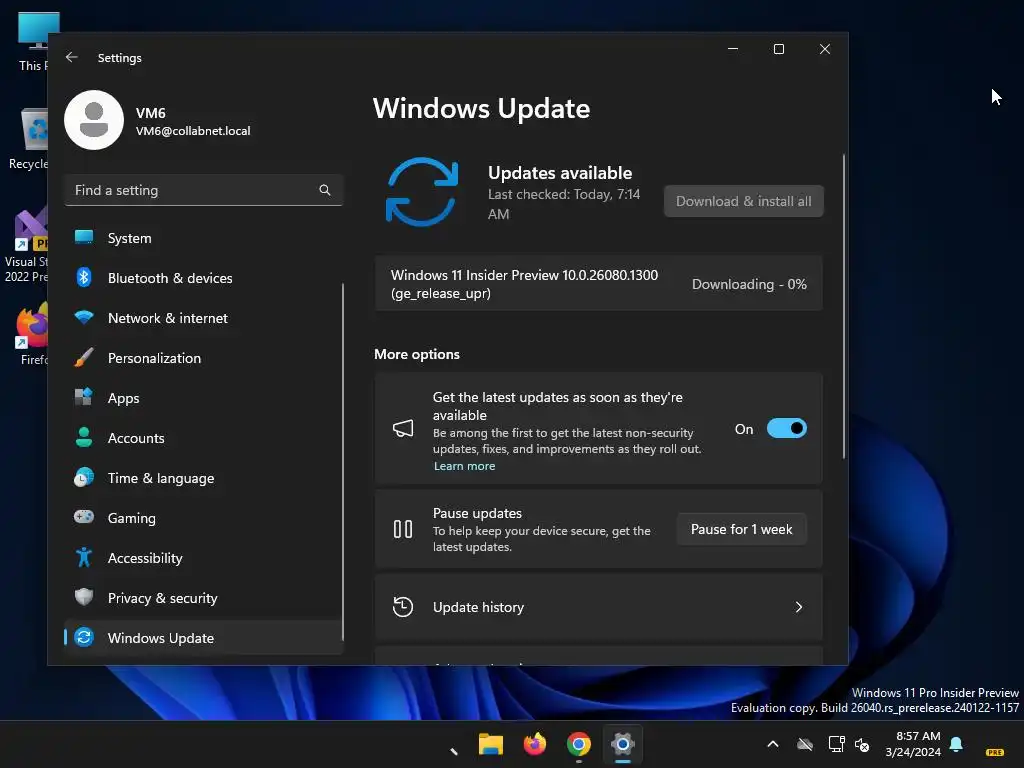Open File Explorer from the taskbar
The image size is (1024, 768).
(x=490, y=744)
